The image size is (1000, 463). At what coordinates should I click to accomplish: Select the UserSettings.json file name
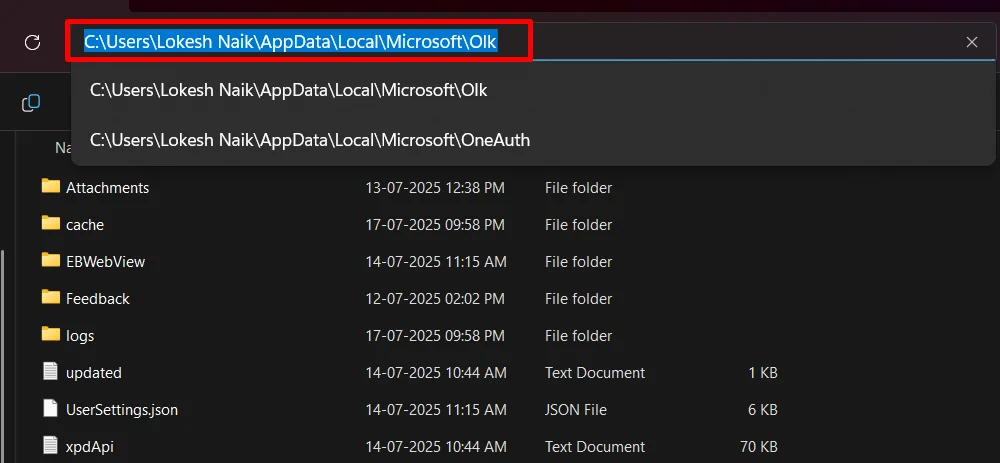[x=122, y=410]
